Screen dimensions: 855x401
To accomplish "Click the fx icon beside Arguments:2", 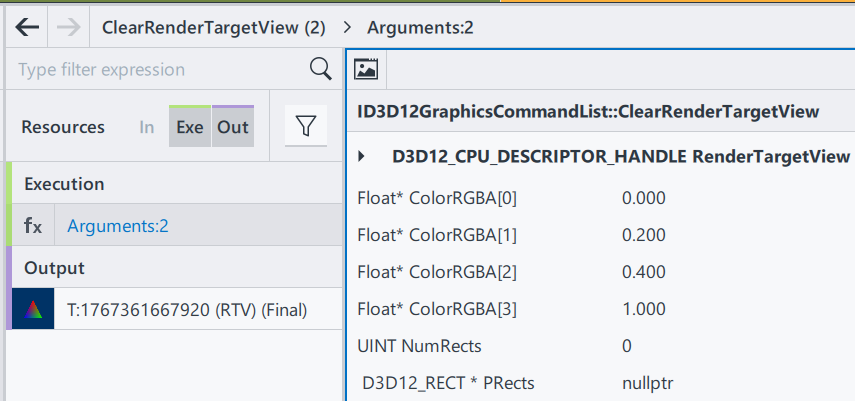I will coord(33,226).
